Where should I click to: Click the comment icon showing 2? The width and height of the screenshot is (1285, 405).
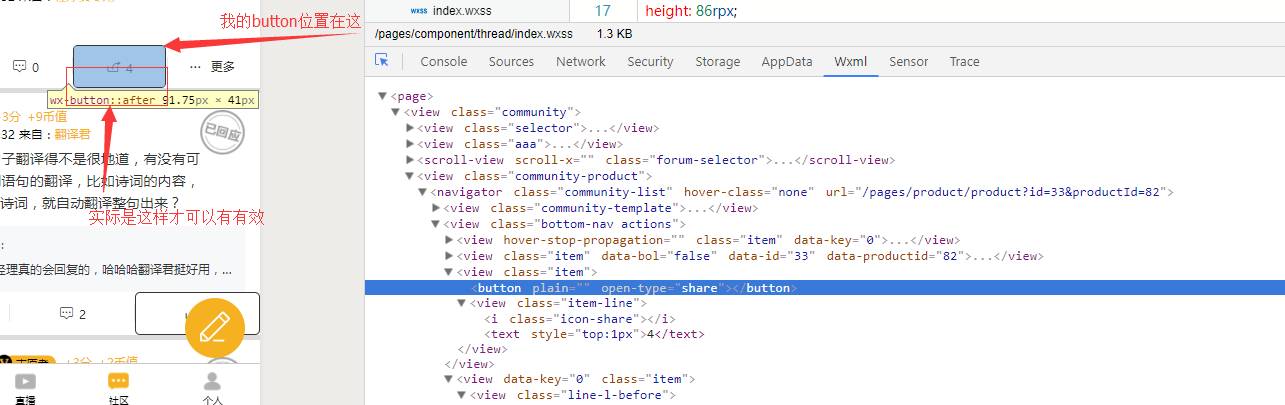pos(67,314)
